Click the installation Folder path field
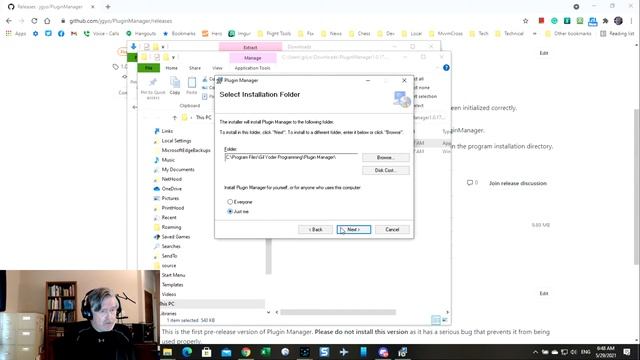The height and width of the screenshot is (360, 640). coord(291,158)
